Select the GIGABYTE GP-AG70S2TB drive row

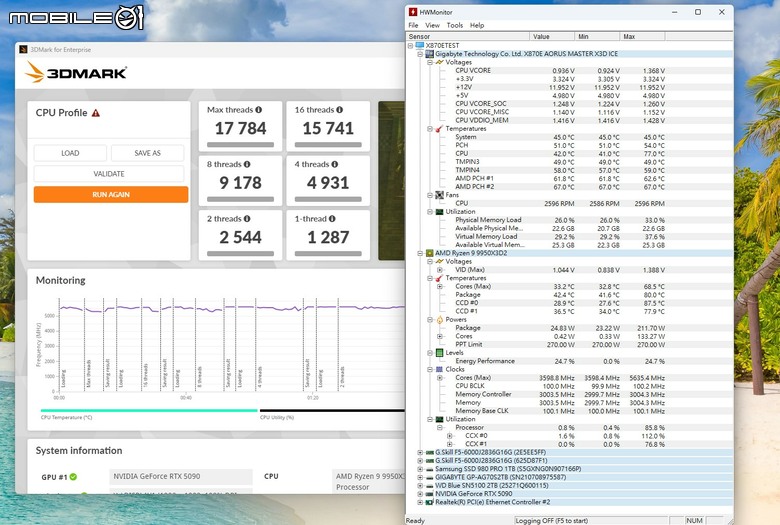(570, 477)
